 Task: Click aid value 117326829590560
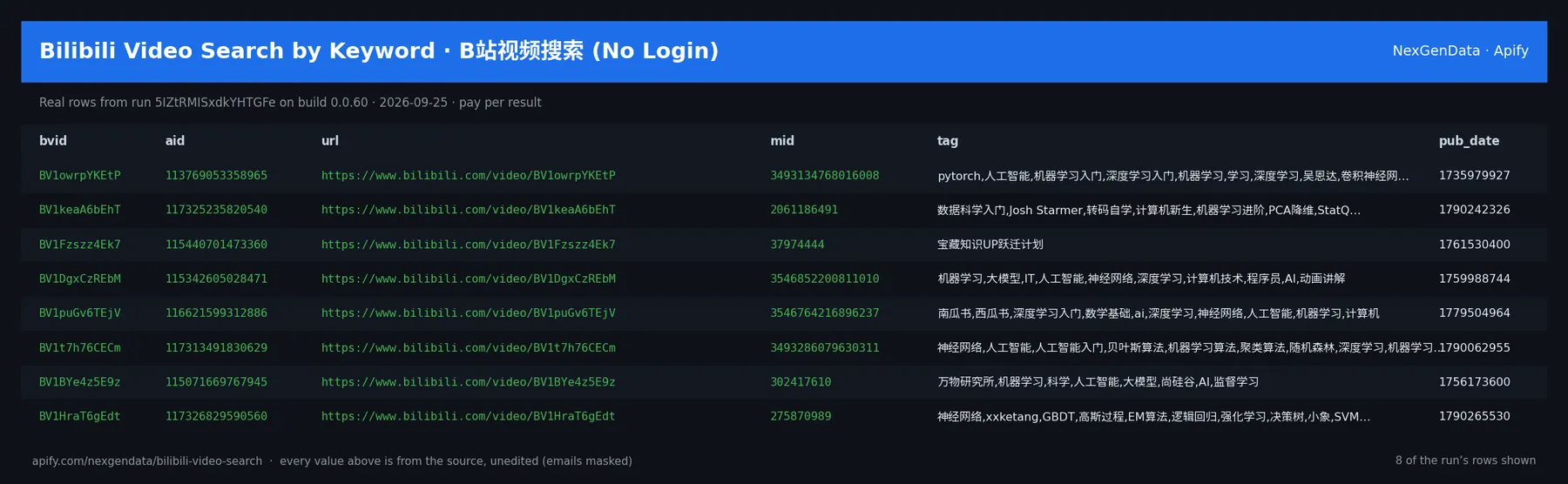pyautogui.click(x=216, y=416)
